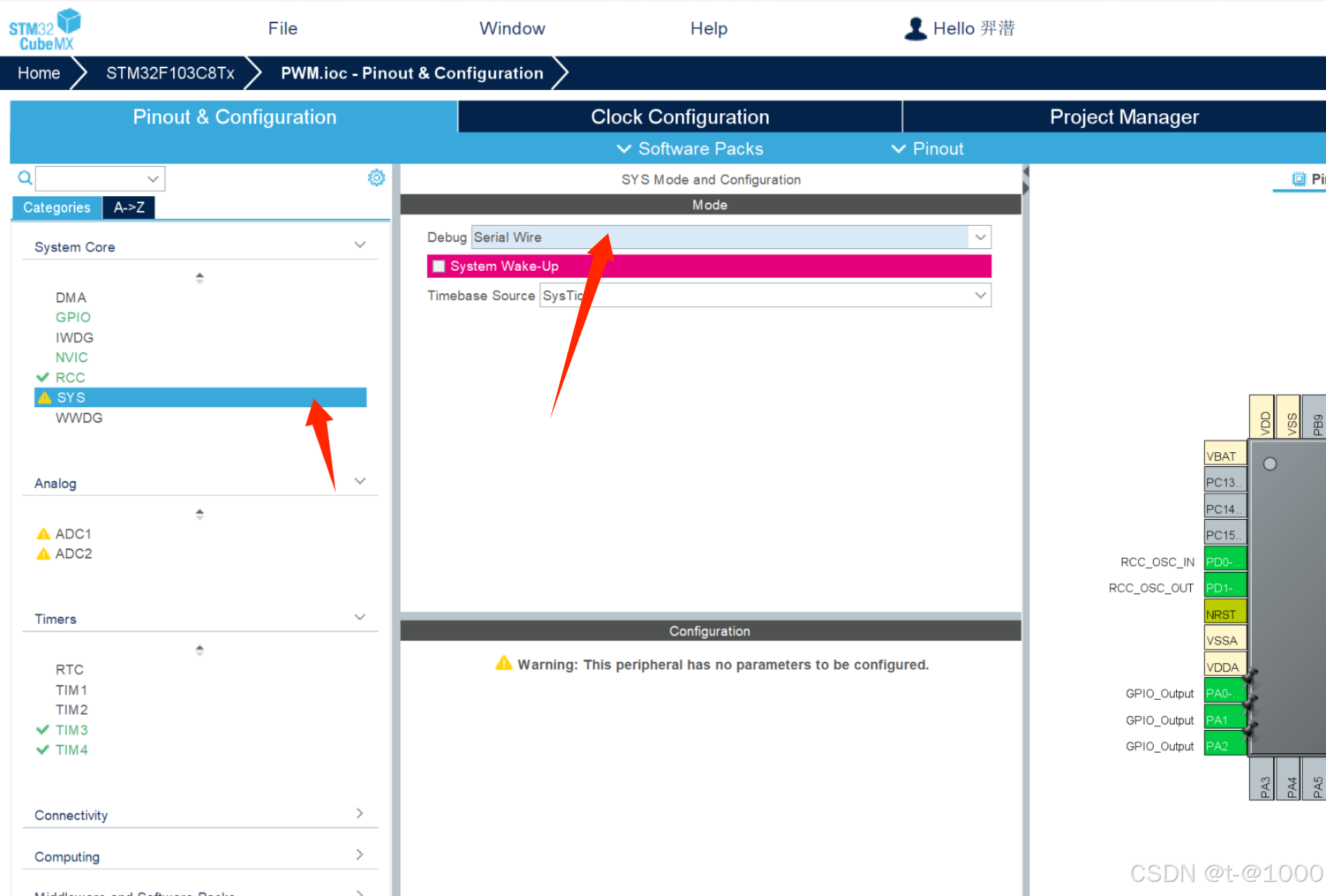Viewport: 1326px width, 896px height.
Task: Click the ADC2 warning icon
Action: (x=44, y=553)
